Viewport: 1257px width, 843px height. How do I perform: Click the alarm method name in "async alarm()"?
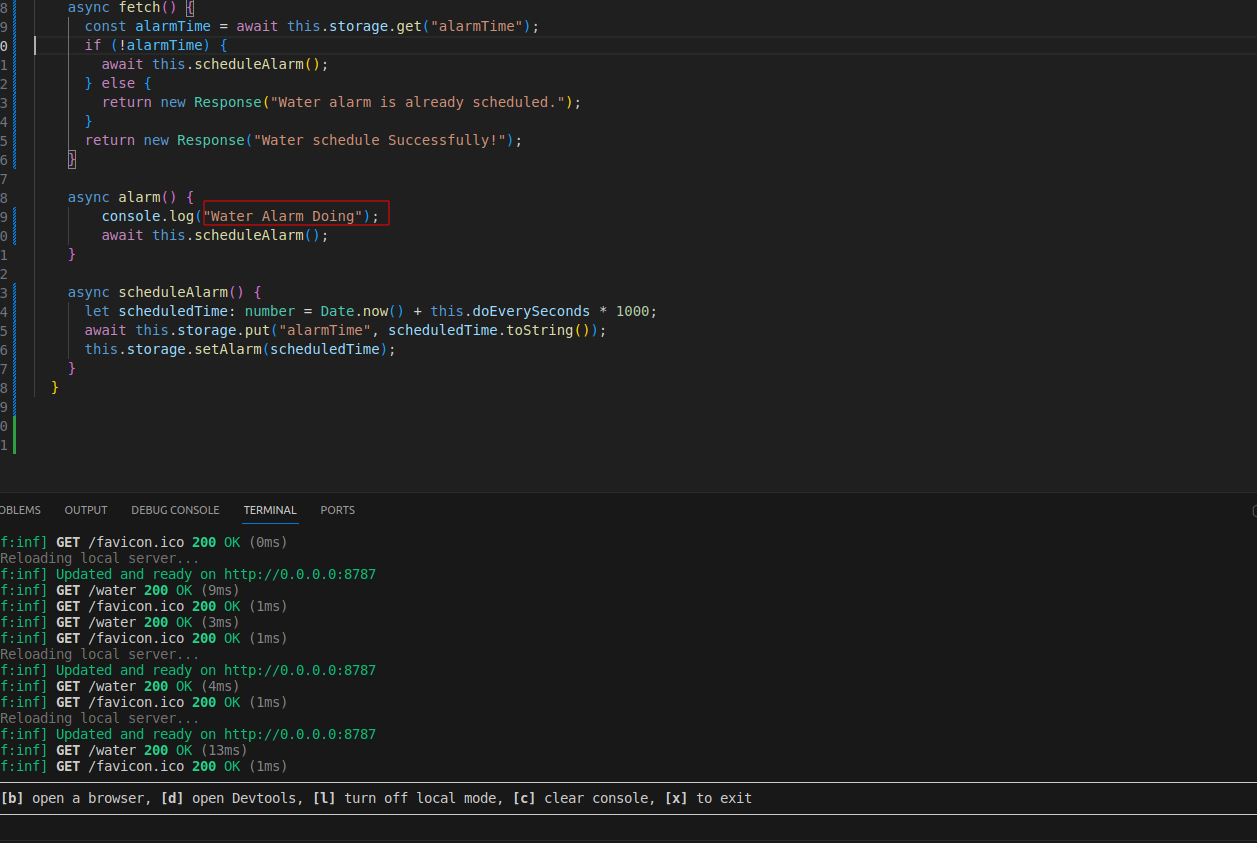click(140, 197)
